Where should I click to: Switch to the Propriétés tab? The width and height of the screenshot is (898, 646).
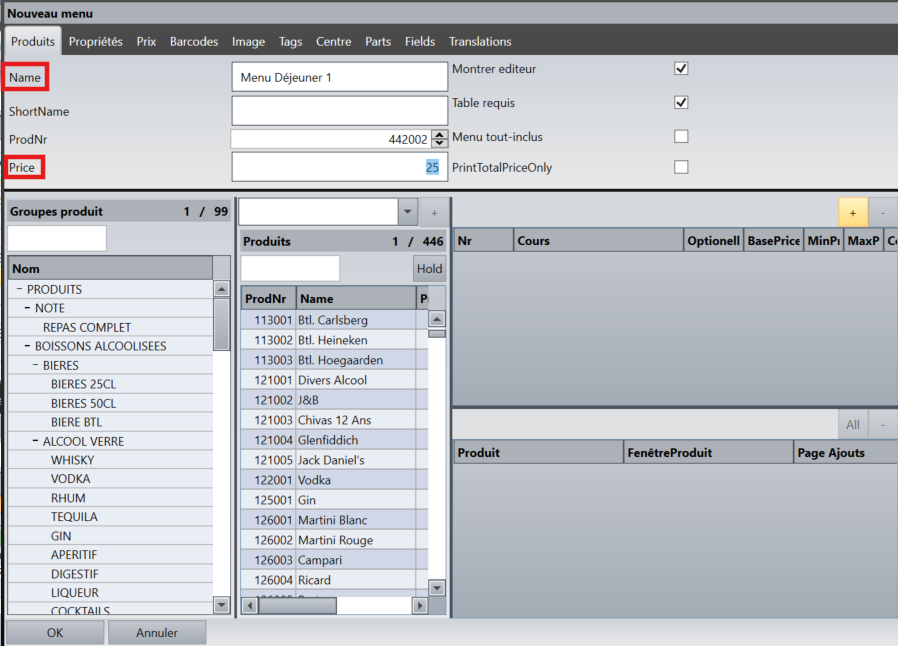point(96,41)
